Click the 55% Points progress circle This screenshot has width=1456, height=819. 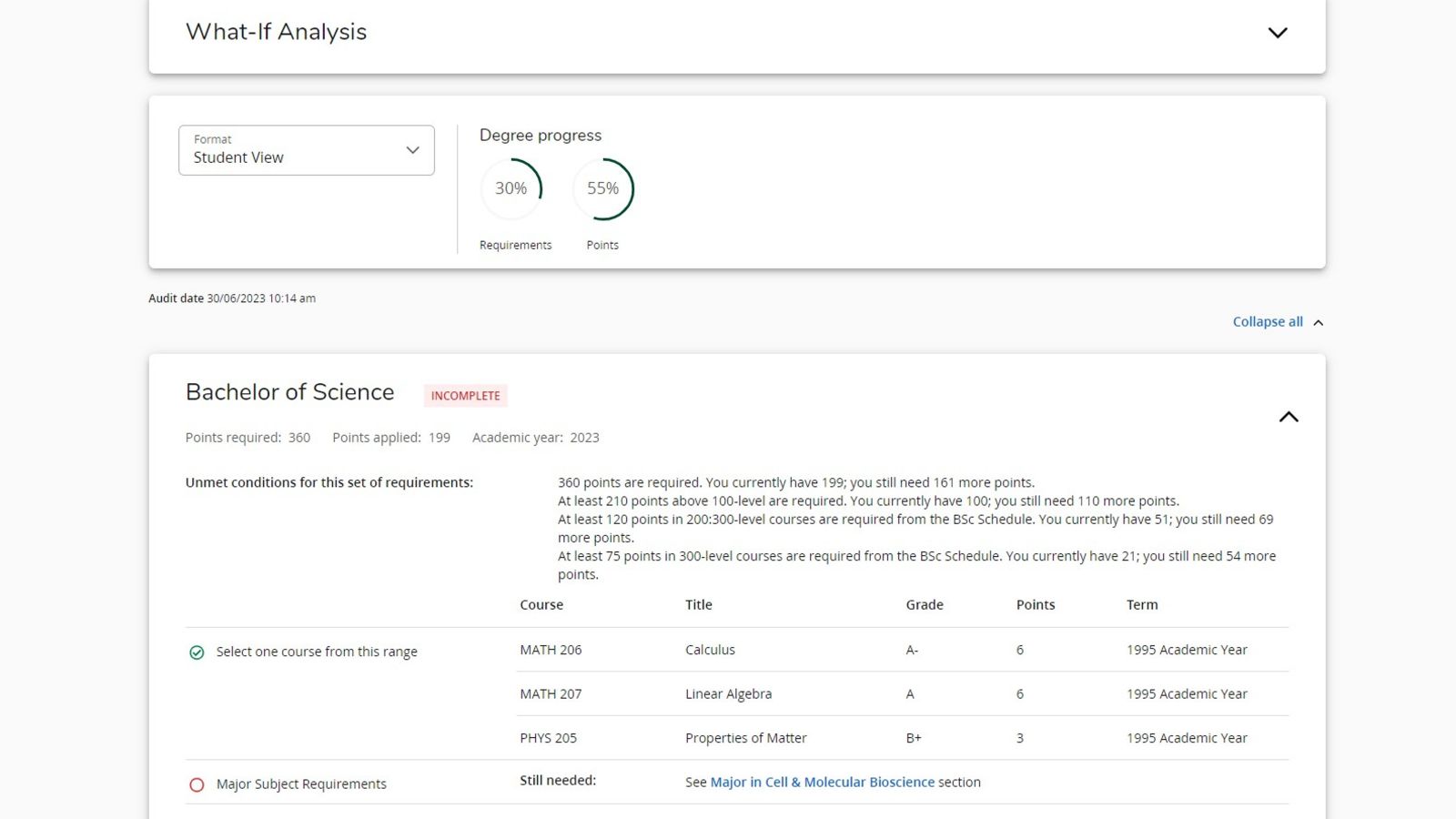(x=602, y=188)
